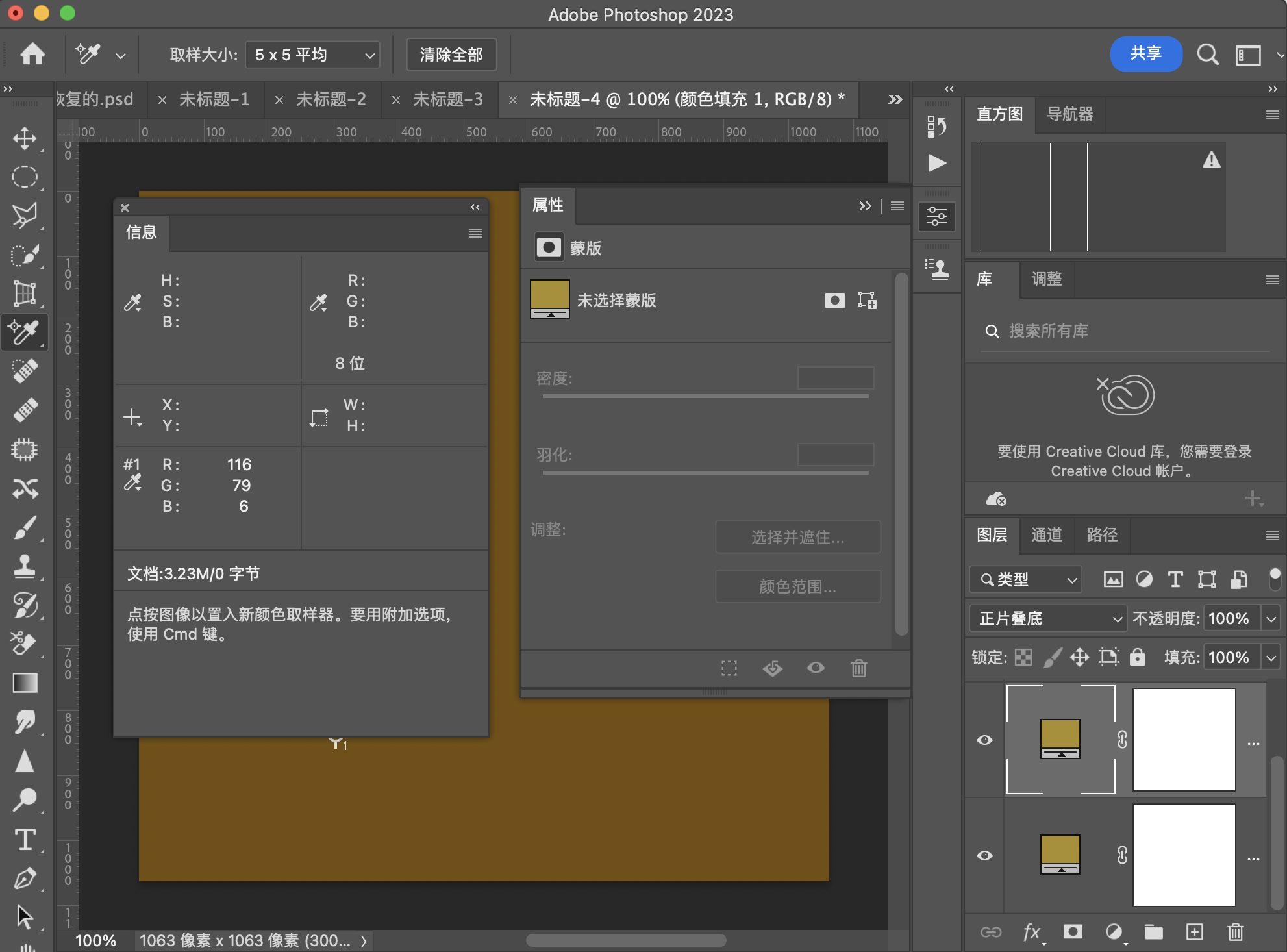Image resolution: width=1287 pixels, height=952 pixels.
Task: Click status bar document size arrow
Action: [364, 941]
